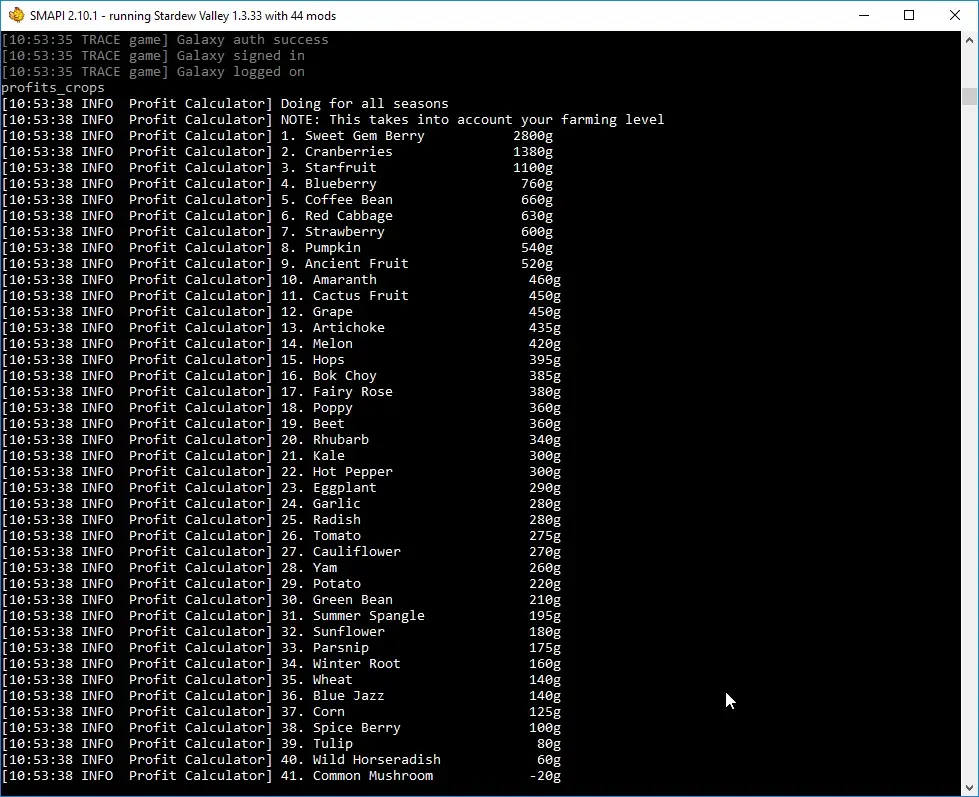Click the -20g profit value
979x797 pixels.
pyautogui.click(x=544, y=776)
